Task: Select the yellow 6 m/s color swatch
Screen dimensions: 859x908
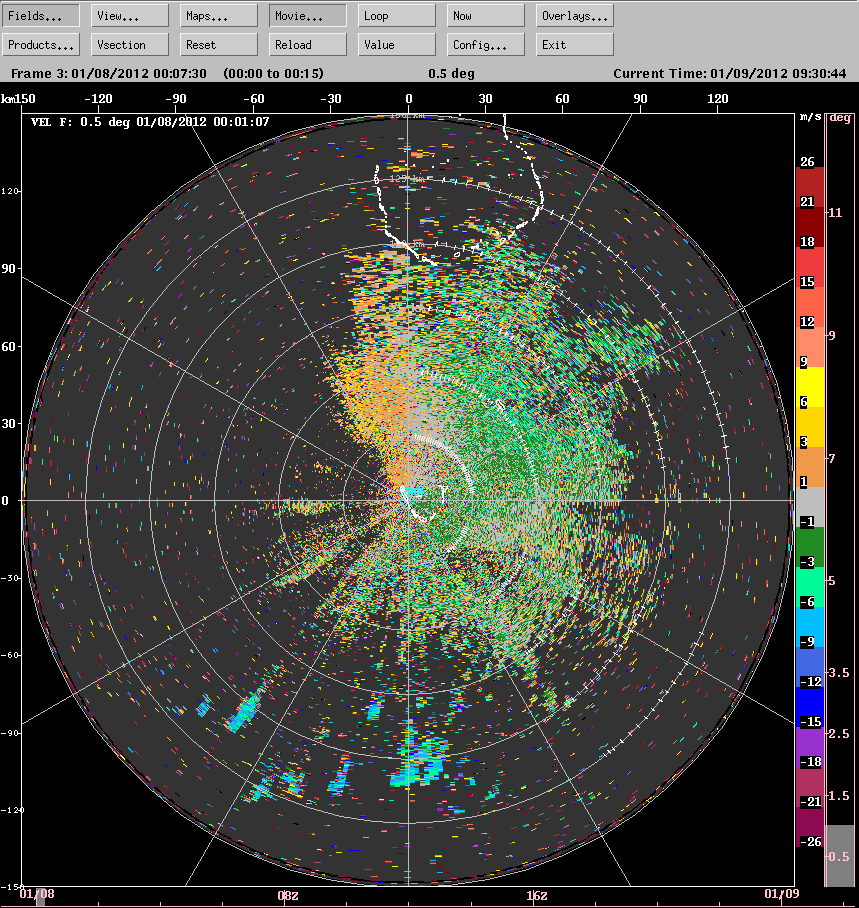Action: [x=810, y=387]
